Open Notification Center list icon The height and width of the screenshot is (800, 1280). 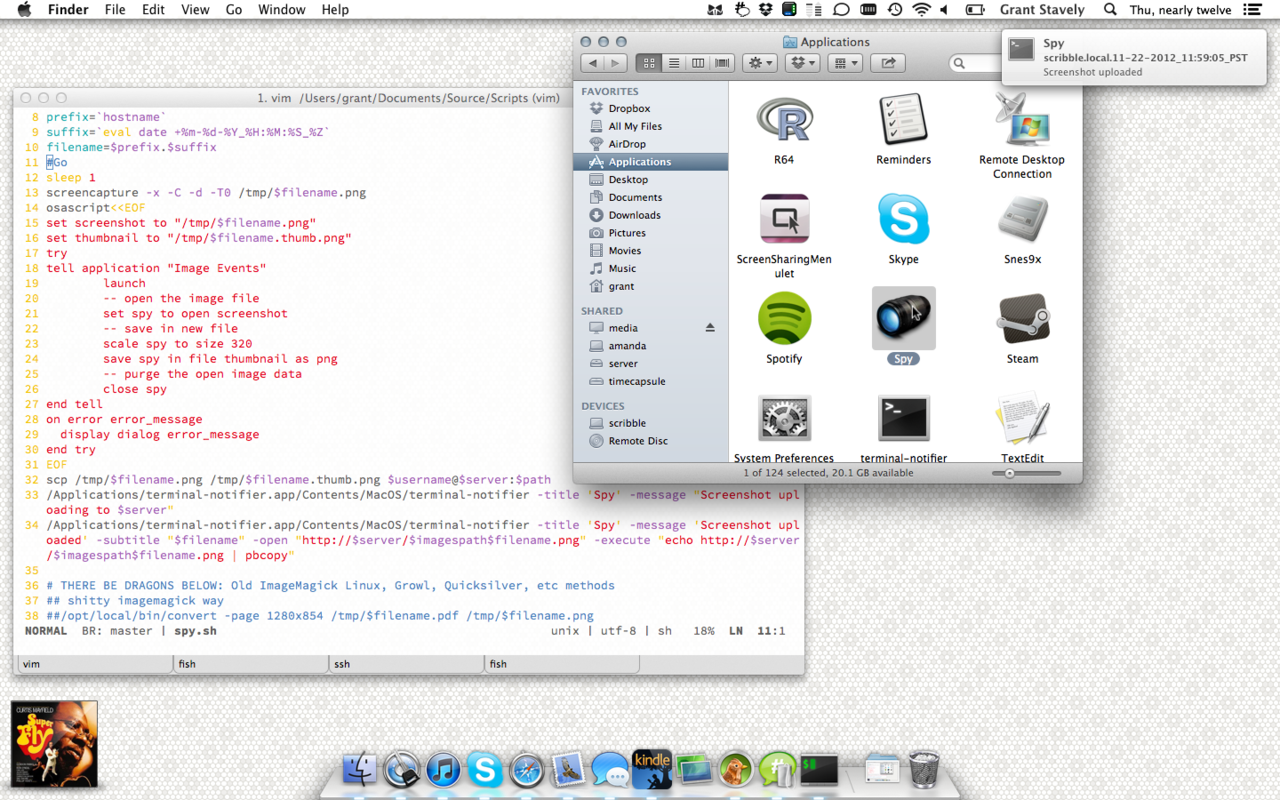pos(1251,10)
